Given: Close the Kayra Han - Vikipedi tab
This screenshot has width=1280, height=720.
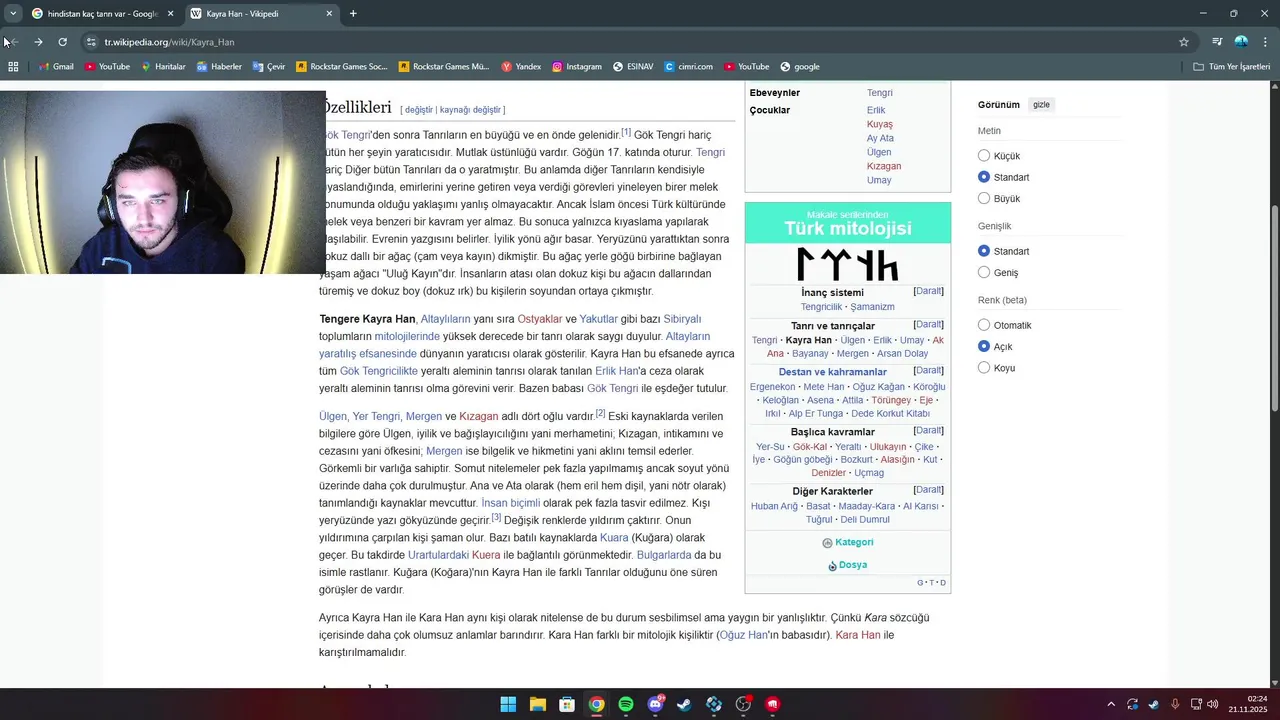Looking at the screenshot, I should 329,14.
